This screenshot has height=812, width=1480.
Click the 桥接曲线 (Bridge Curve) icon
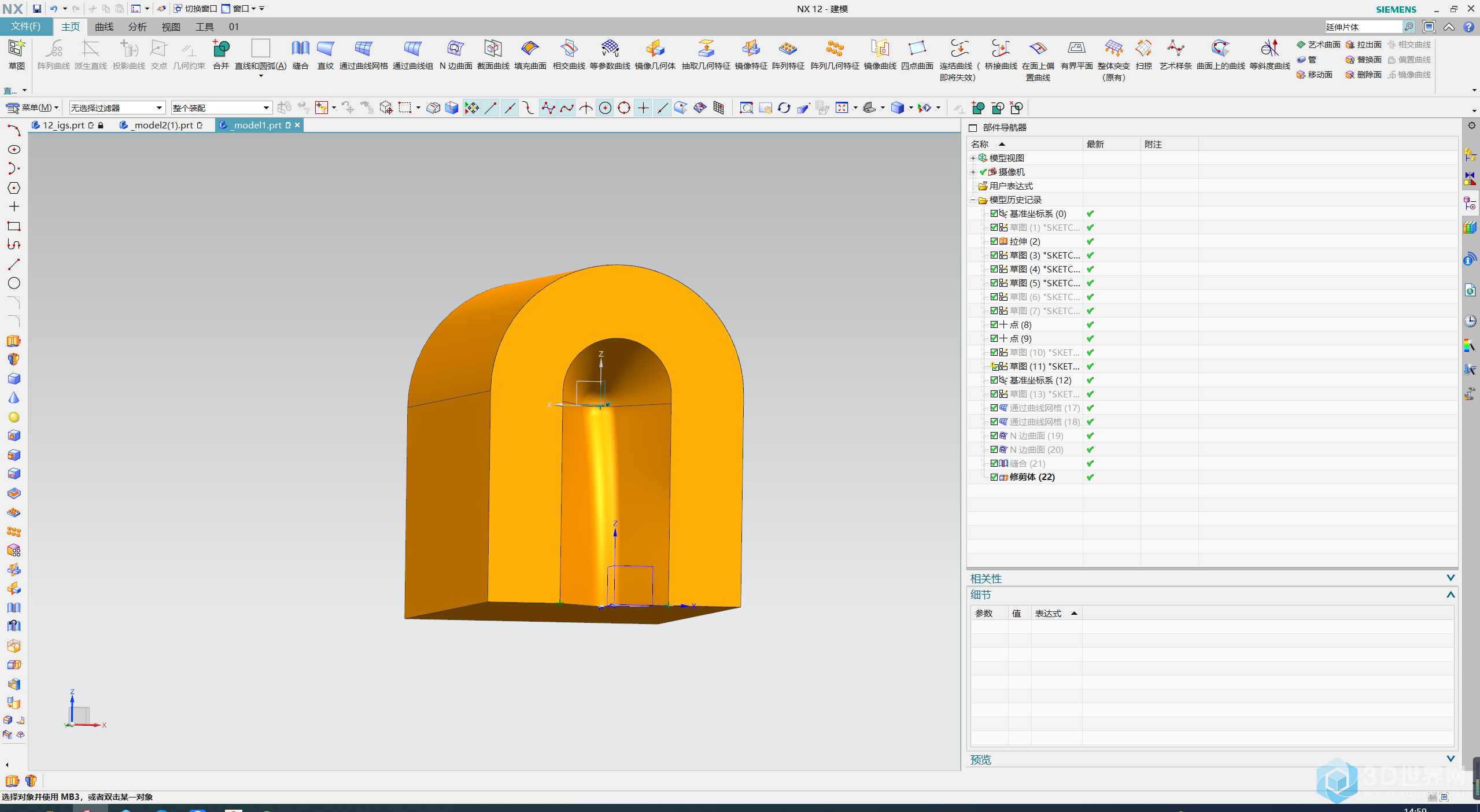point(1001,54)
